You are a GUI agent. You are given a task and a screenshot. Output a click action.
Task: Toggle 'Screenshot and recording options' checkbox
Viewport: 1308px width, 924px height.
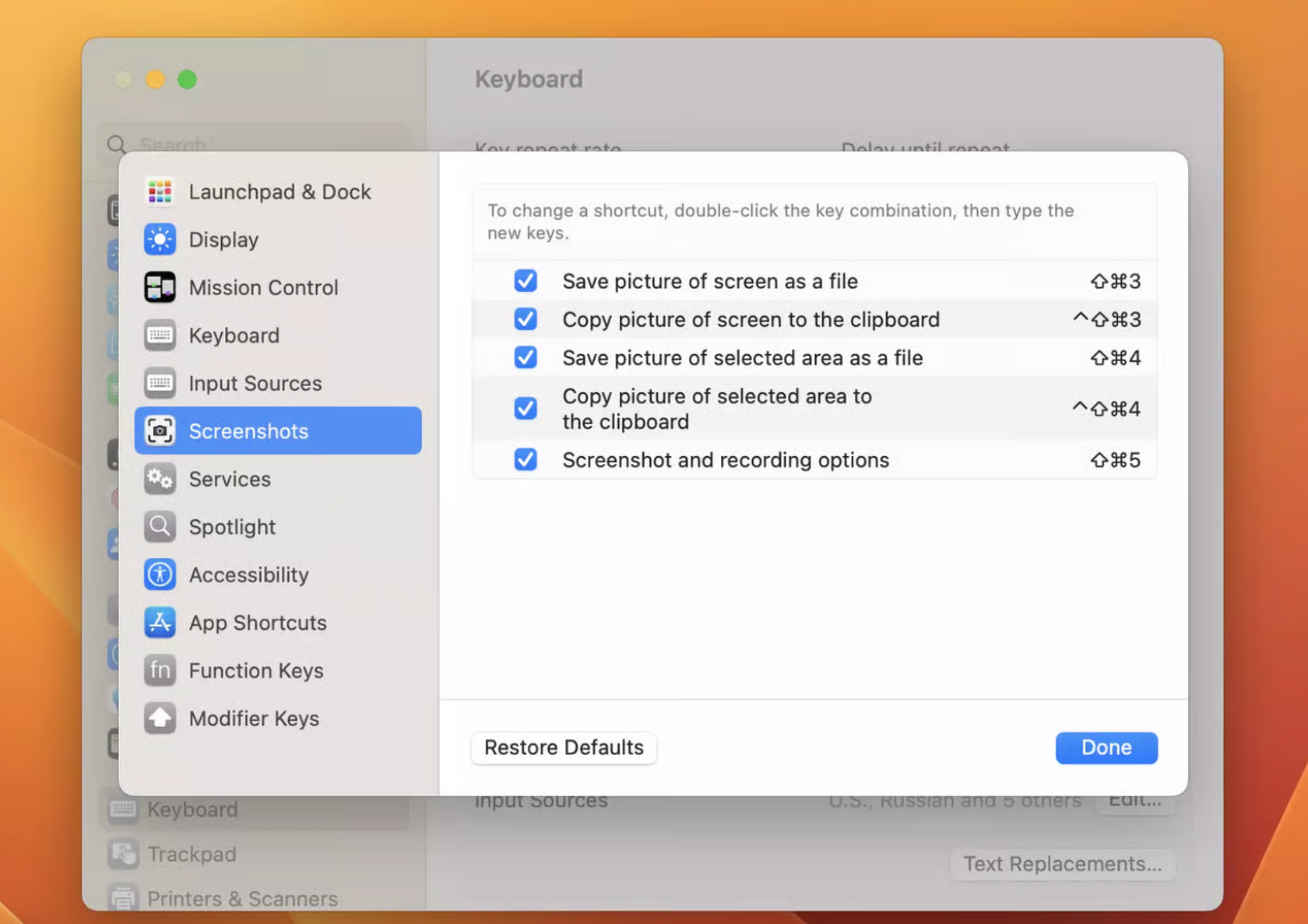point(526,459)
